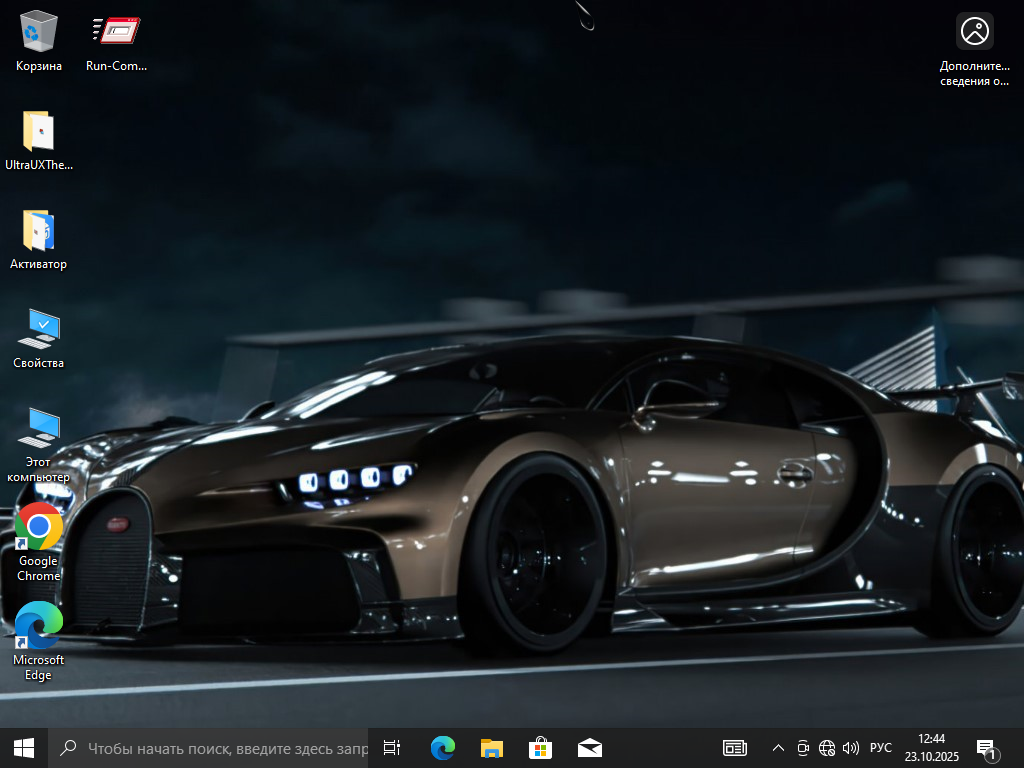Open File Explorer from the taskbar
The image size is (1024, 768).
[491, 747]
